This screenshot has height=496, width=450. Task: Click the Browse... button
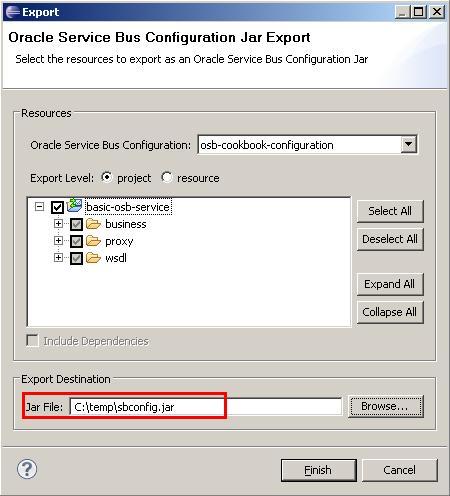pyautogui.click(x=386, y=406)
